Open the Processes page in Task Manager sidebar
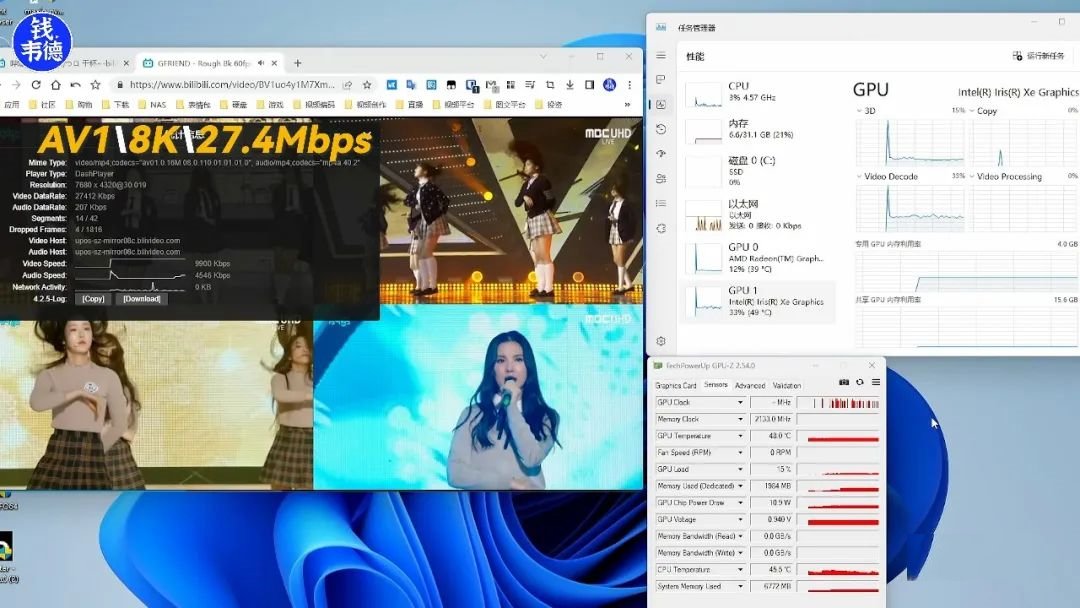Image resolution: width=1080 pixels, height=608 pixels. pyautogui.click(x=661, y=79)
